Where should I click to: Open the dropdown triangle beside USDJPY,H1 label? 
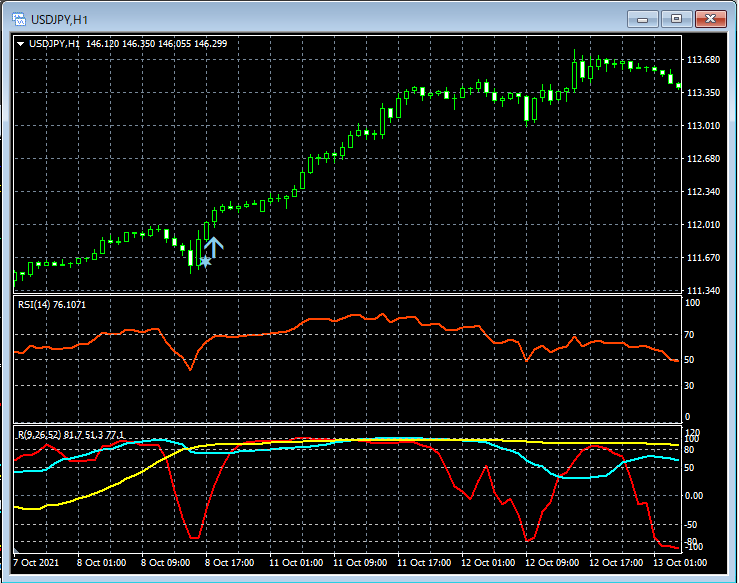(21, 44)
